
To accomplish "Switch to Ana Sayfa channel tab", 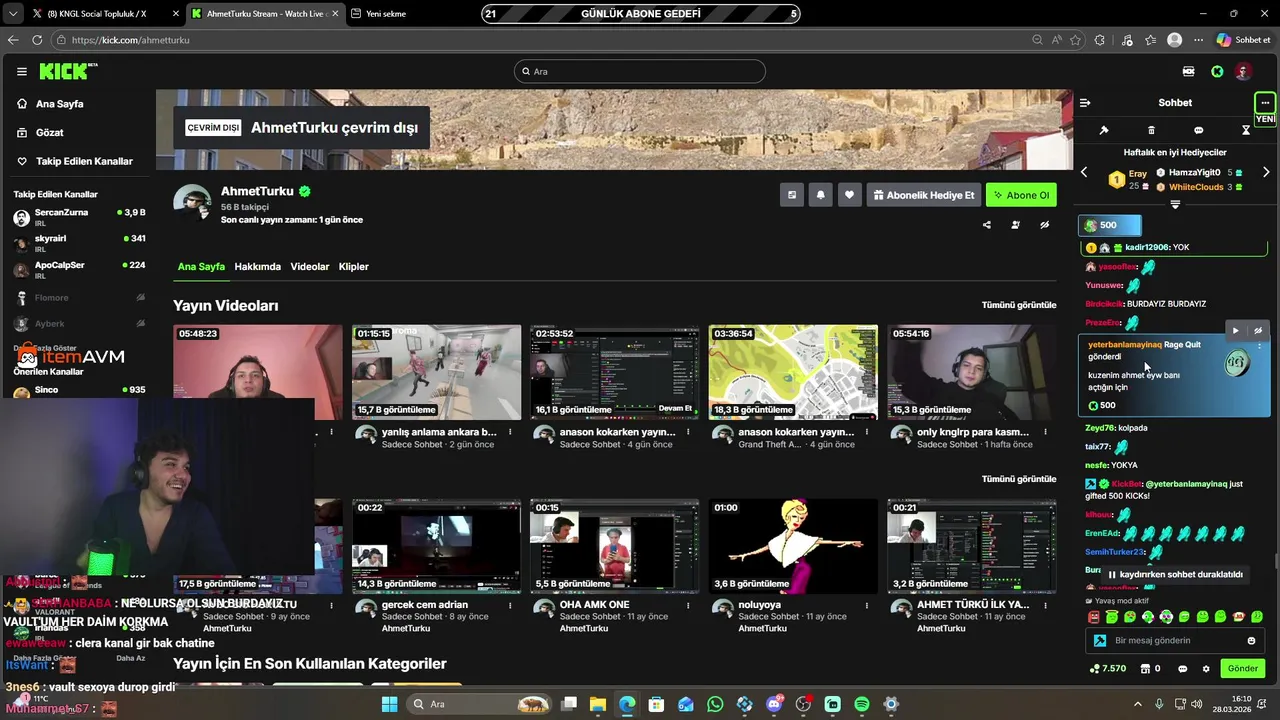I will pos(201,267).
